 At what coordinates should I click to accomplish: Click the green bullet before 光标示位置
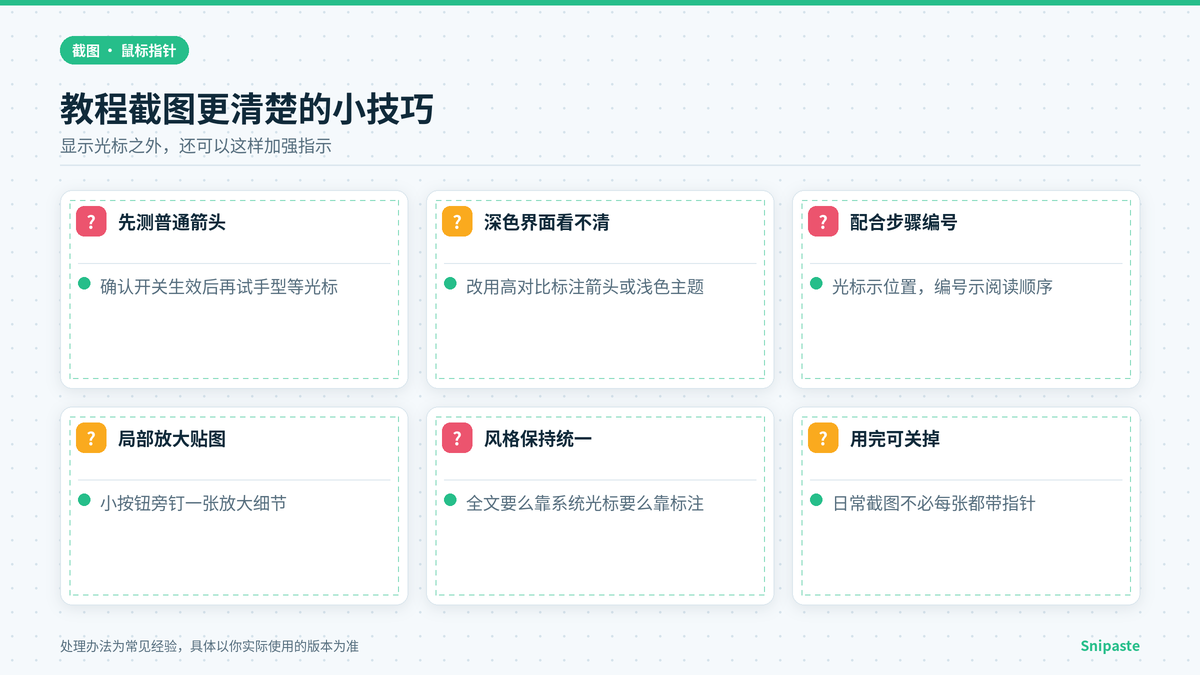click(x=816, y=284)
